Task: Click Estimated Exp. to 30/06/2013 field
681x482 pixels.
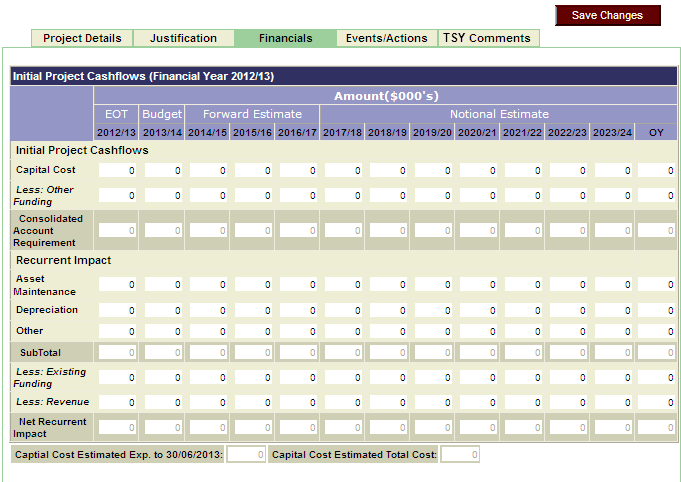Action: [246, 455]
